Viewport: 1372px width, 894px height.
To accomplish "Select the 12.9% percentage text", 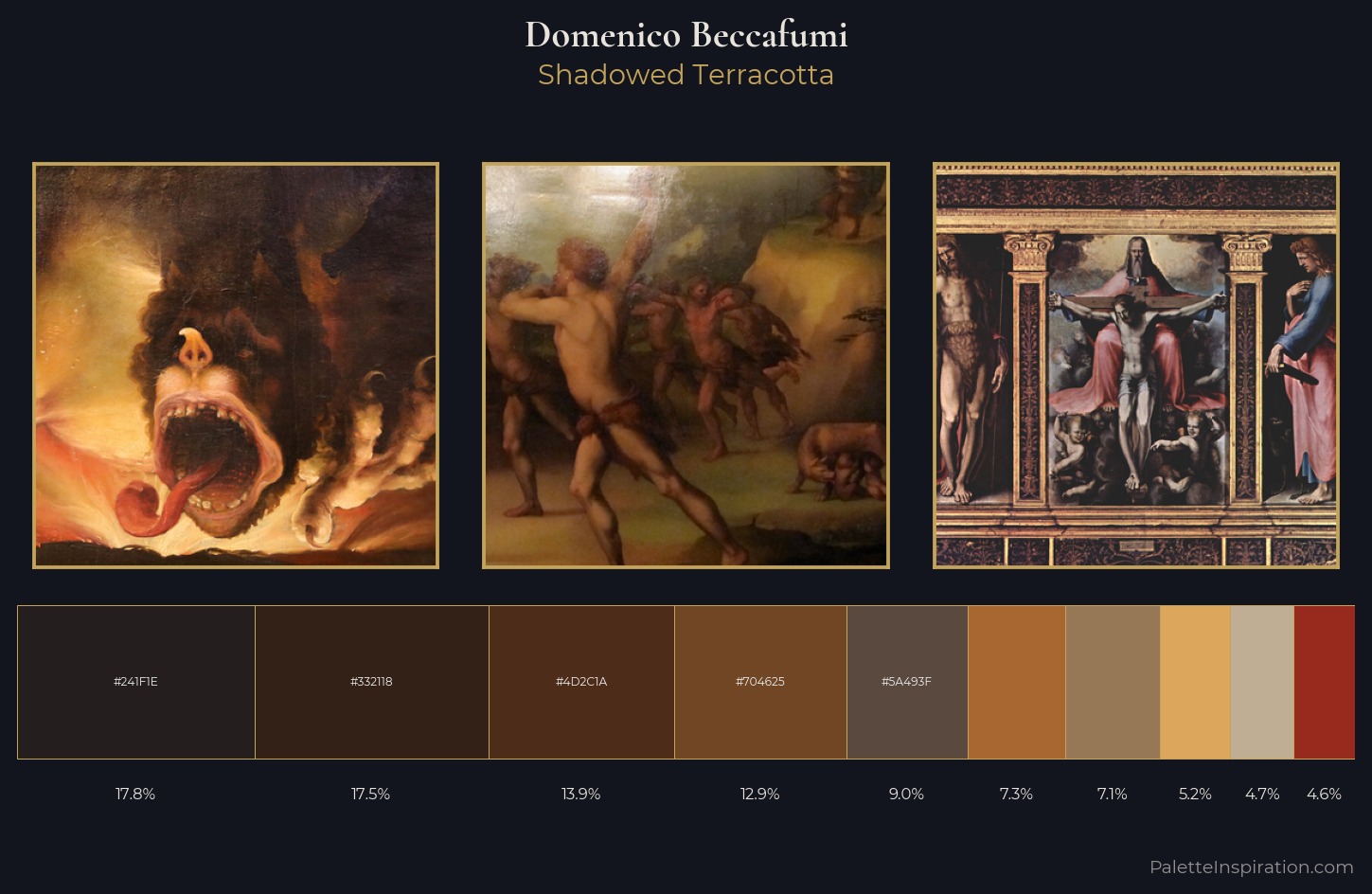I will pyautogui.click(x=759, y=794).
